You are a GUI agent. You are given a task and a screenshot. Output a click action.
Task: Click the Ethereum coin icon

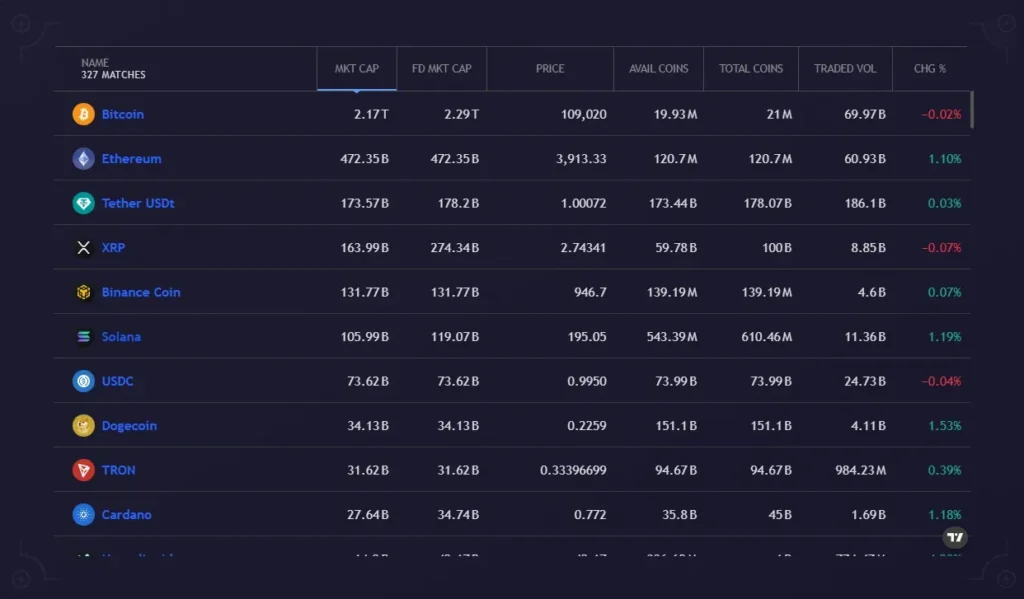(84, 158)
